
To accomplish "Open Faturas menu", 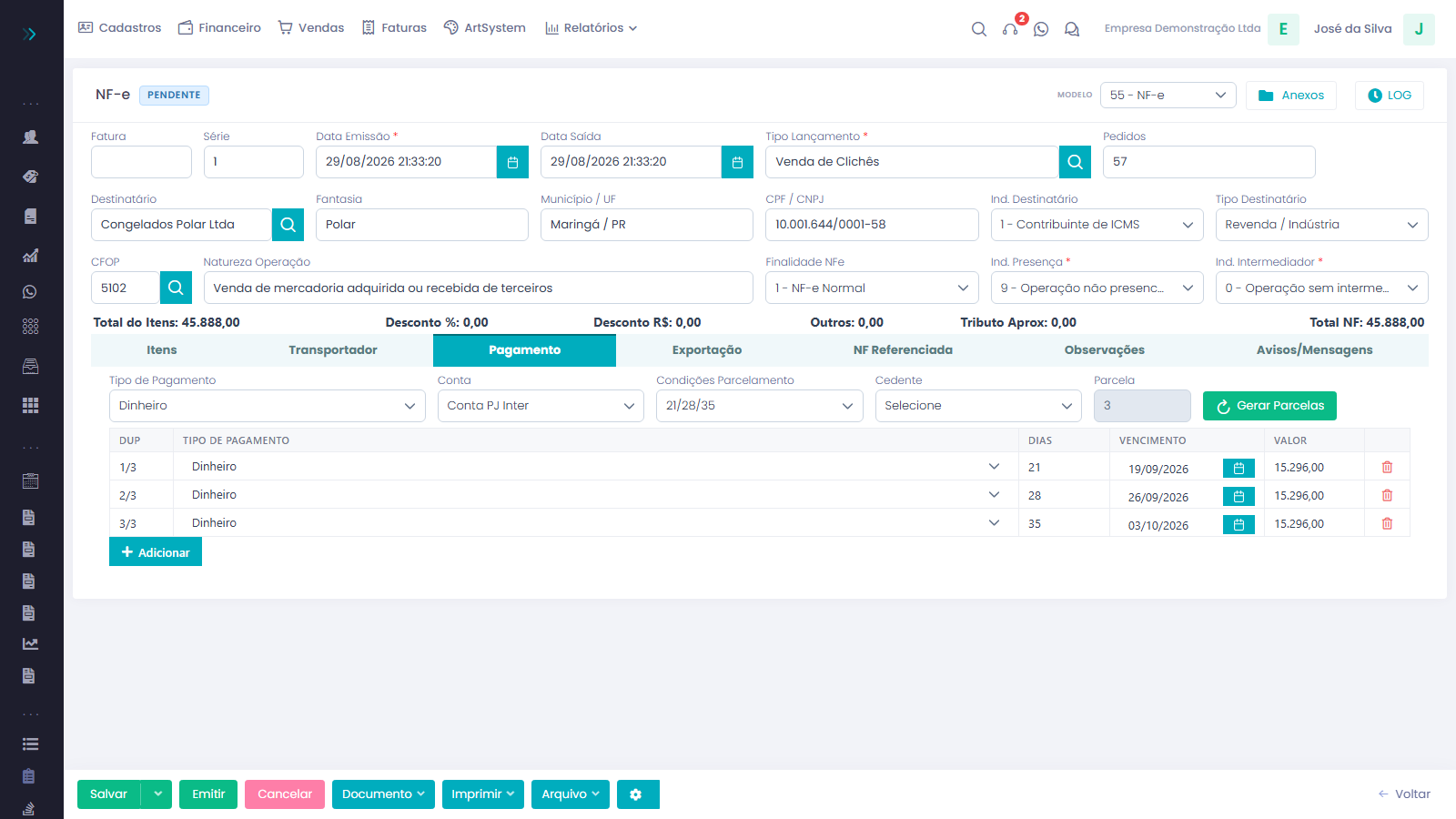I will coord(394,28).
